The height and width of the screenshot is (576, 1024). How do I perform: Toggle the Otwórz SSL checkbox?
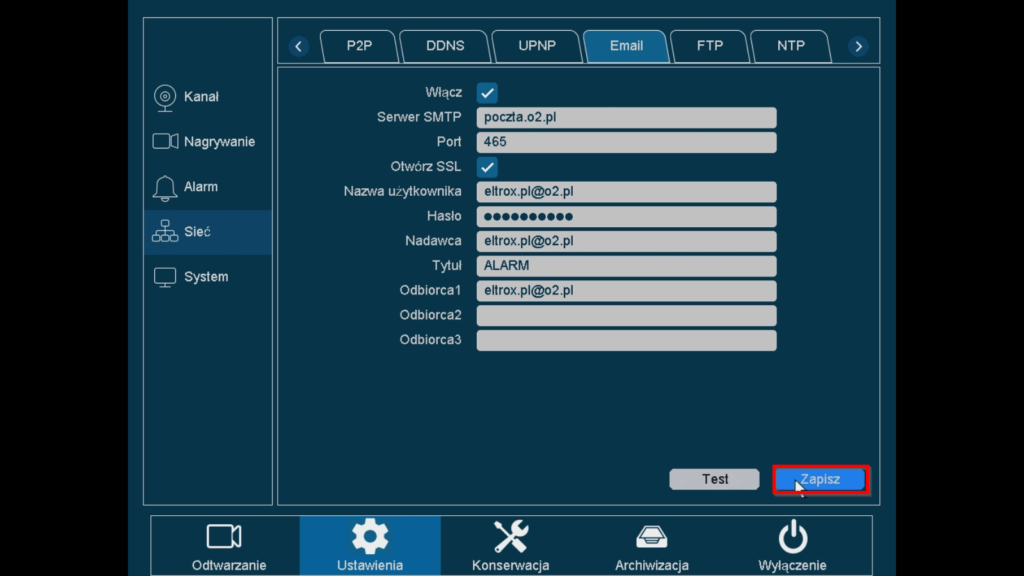pos(487,167)
